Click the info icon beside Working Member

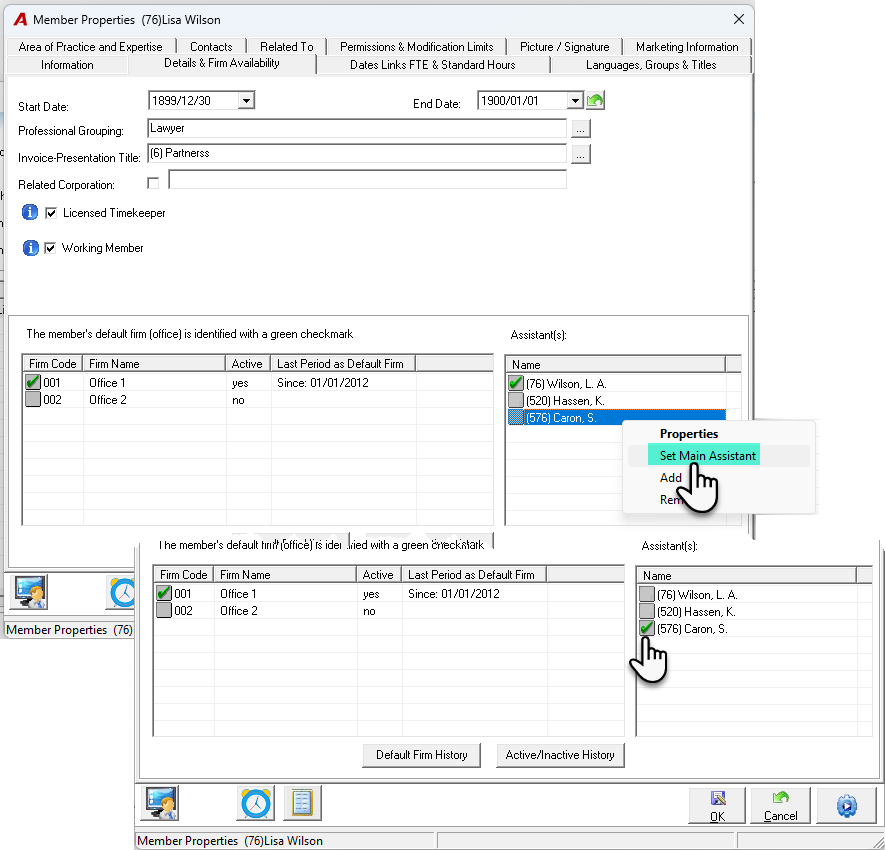30,248
